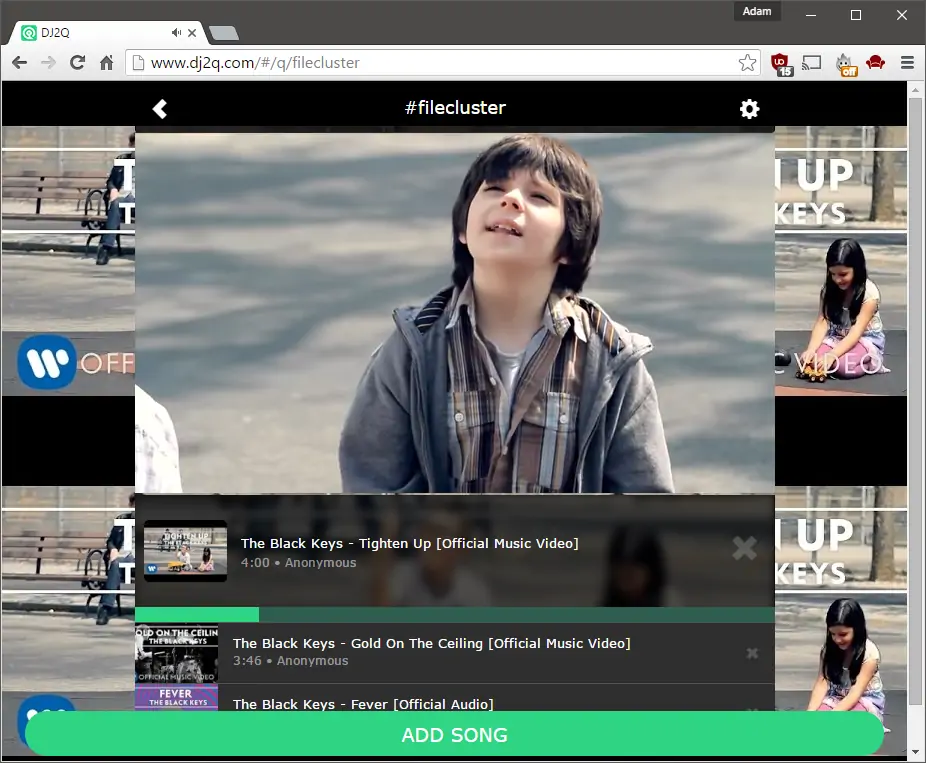Select 'The Black Keys - Tighten Up' title

(x=409, y=543)
